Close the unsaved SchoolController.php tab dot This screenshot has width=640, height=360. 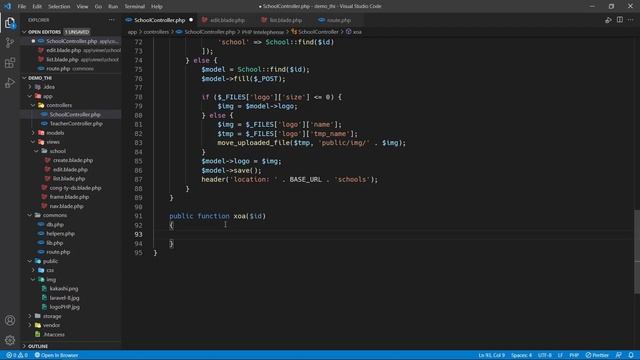191,20
